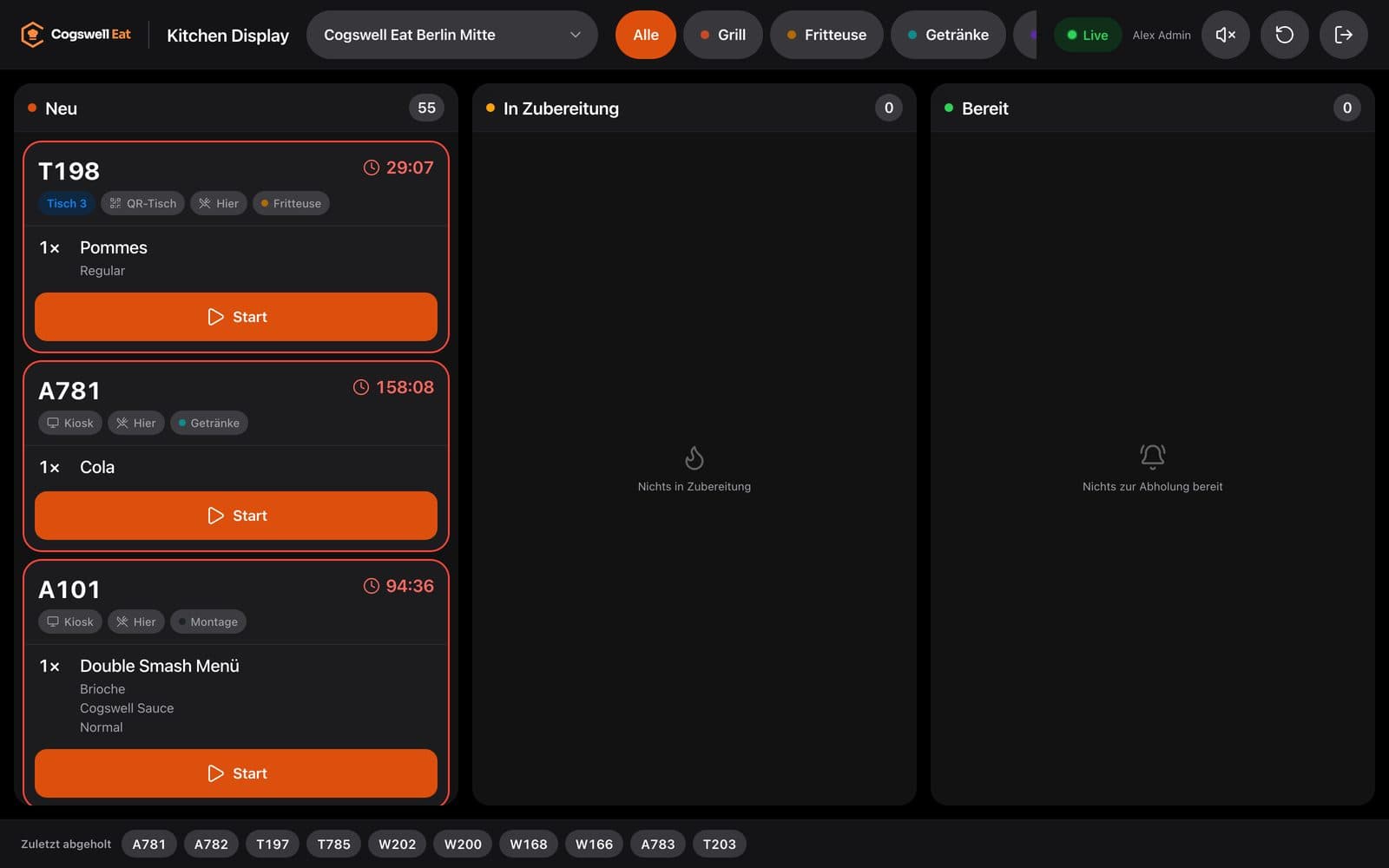Filter orders by Getränke station
Viewport: 1389px width, 868px height.
click(x=948, y=35)
